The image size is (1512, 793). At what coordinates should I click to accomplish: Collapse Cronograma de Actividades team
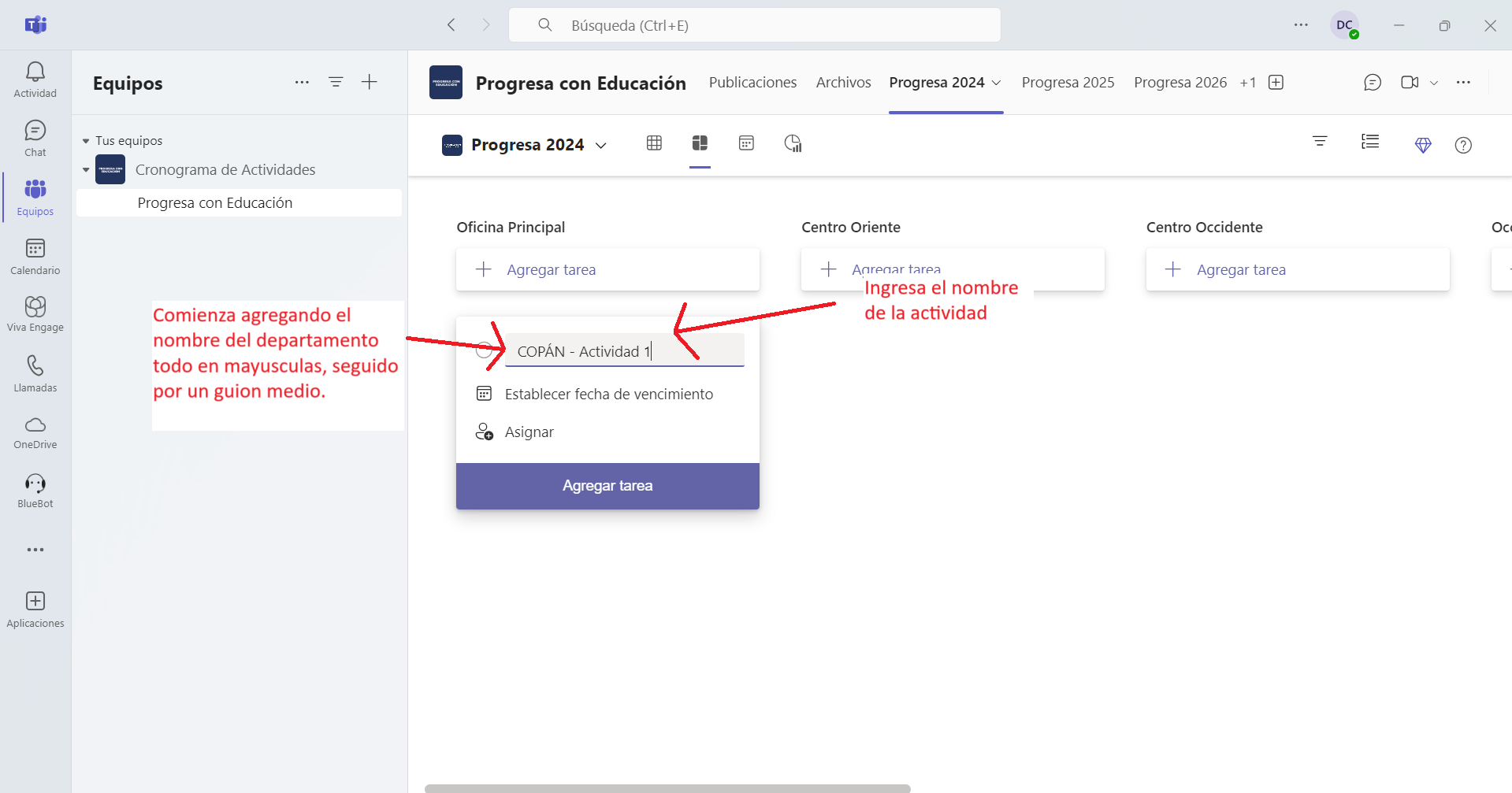point(86,170)
